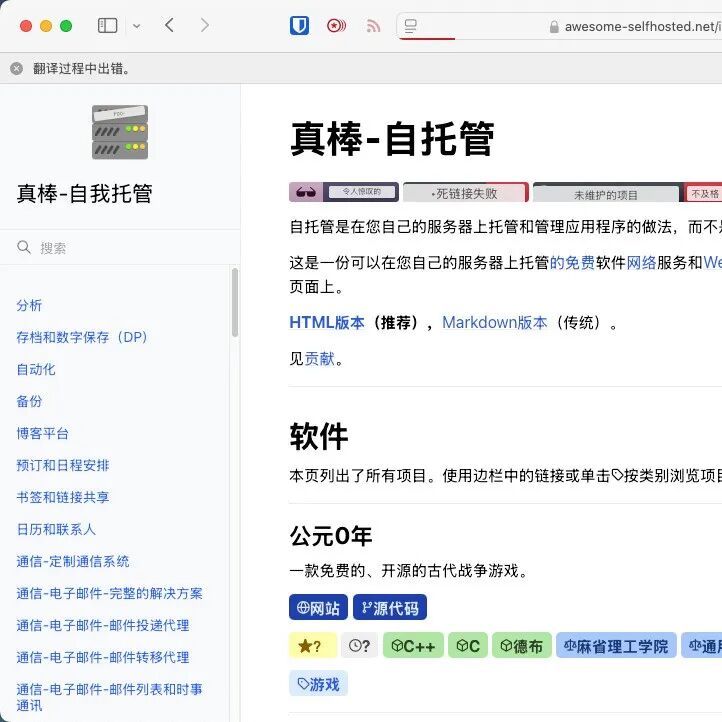Follow the 的免费 link in description
Image resolution: width=722 pixels, height=722 pixels.
(x=572, y=262)
